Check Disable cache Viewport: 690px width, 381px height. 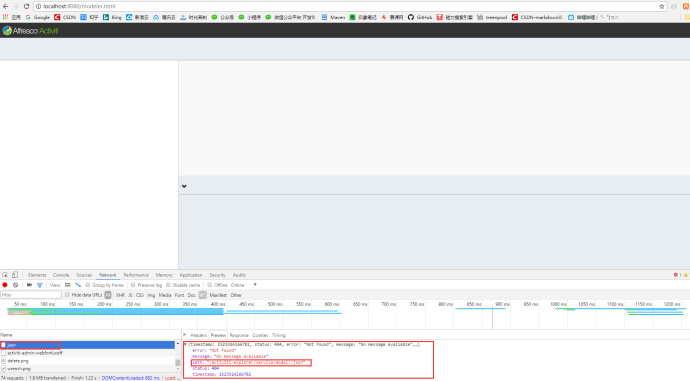pos(168,285)
